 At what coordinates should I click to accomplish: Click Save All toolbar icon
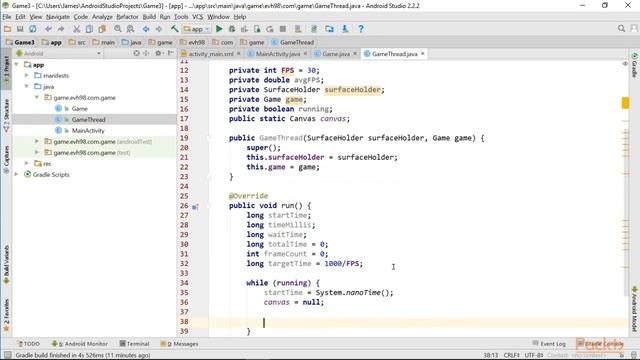[20, 29]
